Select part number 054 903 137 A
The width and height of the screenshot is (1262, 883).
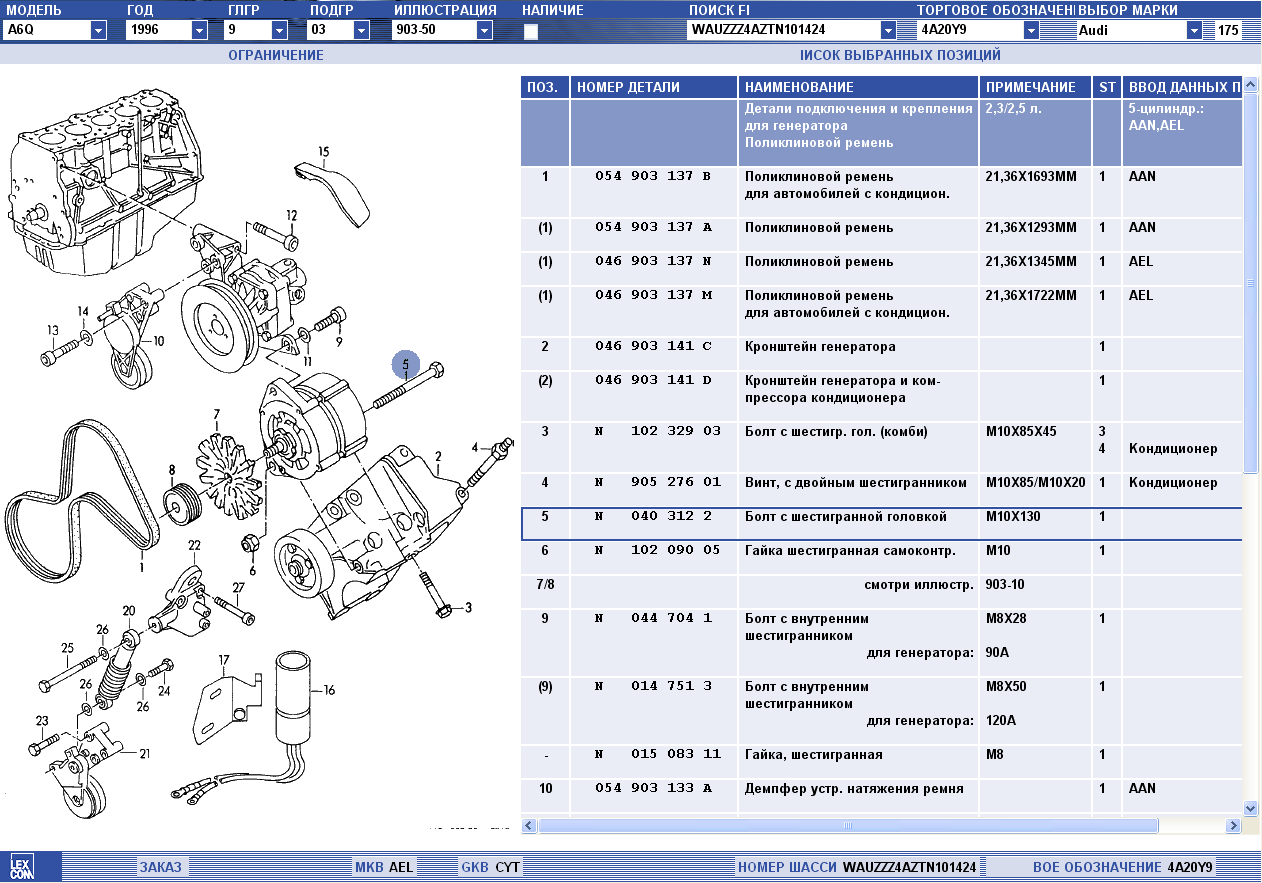(x=653, y=227)
